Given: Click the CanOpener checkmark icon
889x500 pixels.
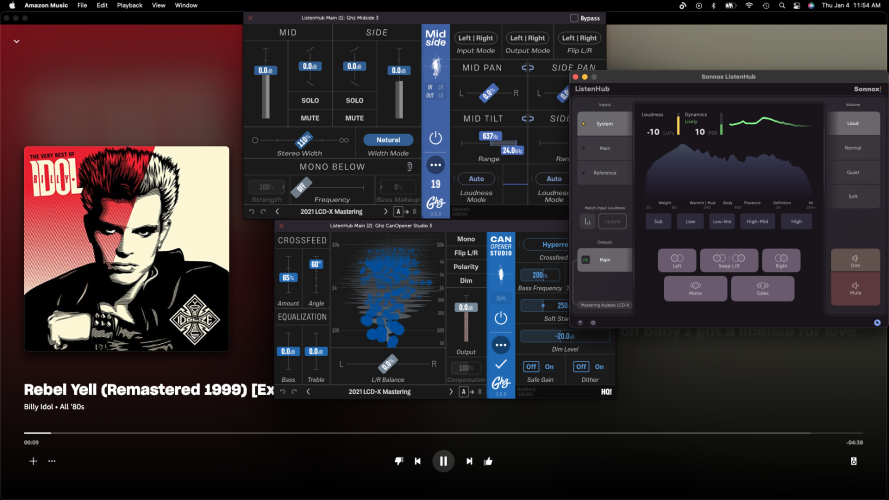Looking at the screenshot, I should click(x=501, y=364).
